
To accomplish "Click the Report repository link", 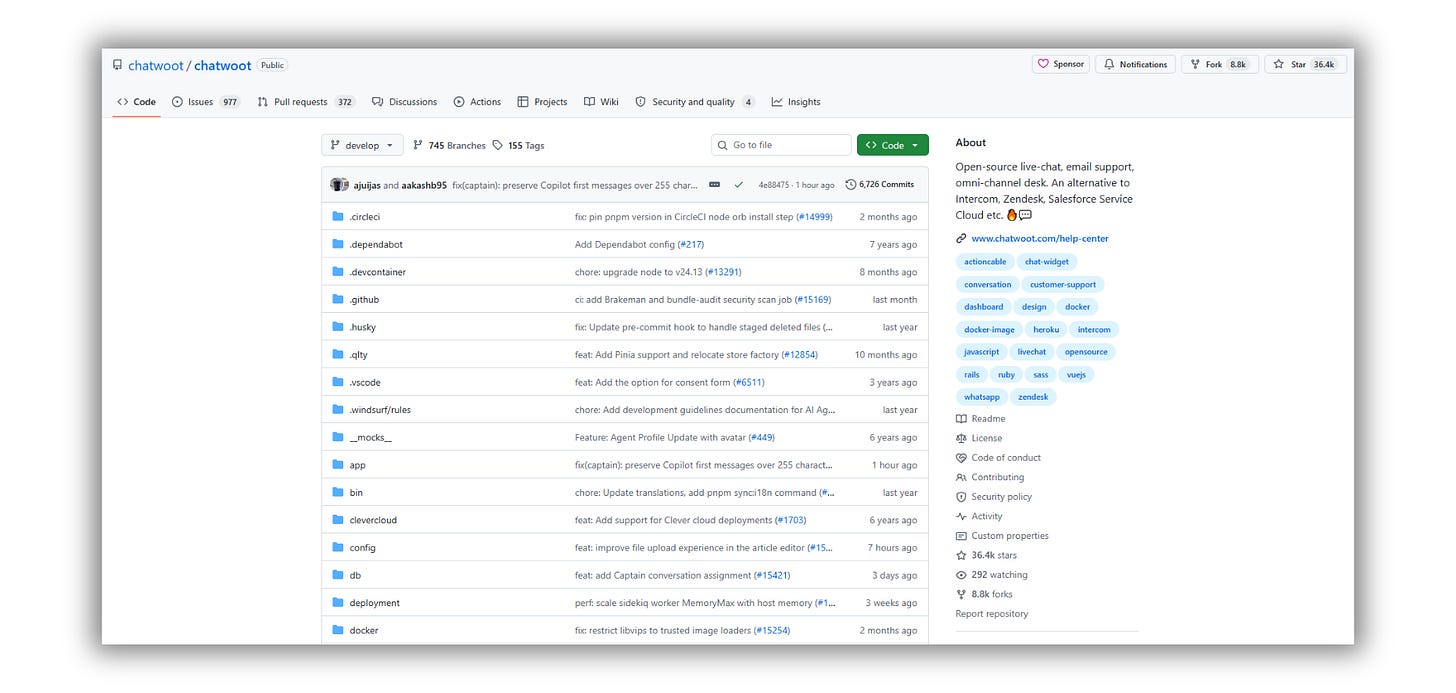I will (x=991, y=614).
